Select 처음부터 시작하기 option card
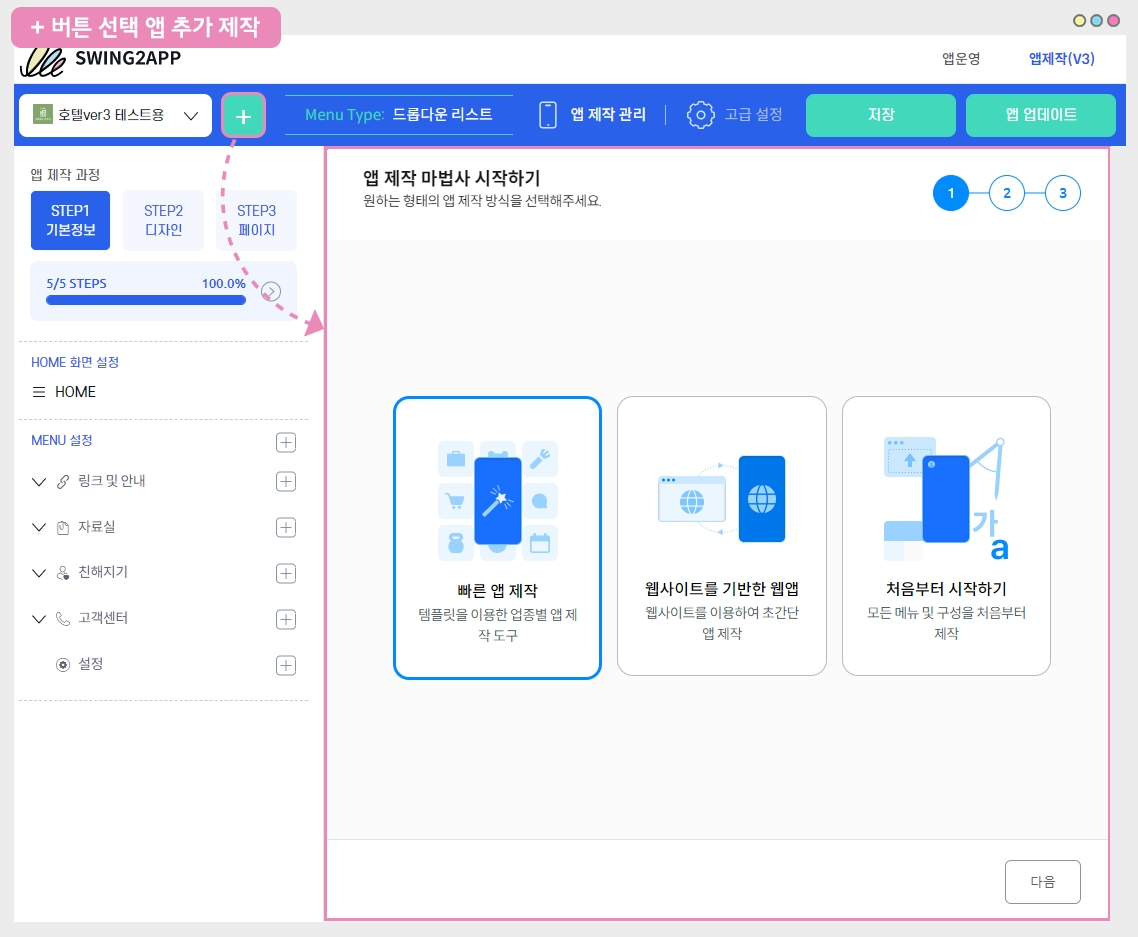The image size is (1138, 937). pos(946,537)
